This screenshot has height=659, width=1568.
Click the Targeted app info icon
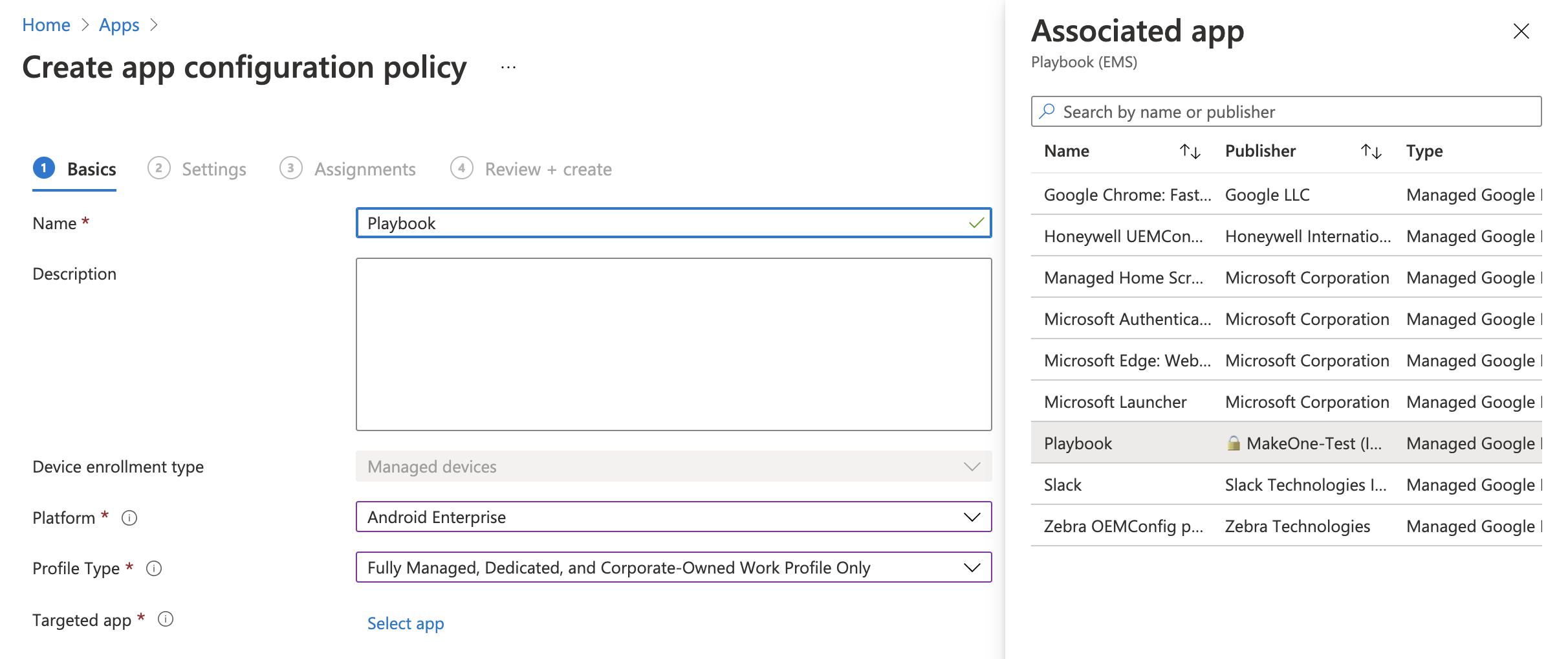tap(166, 620)
